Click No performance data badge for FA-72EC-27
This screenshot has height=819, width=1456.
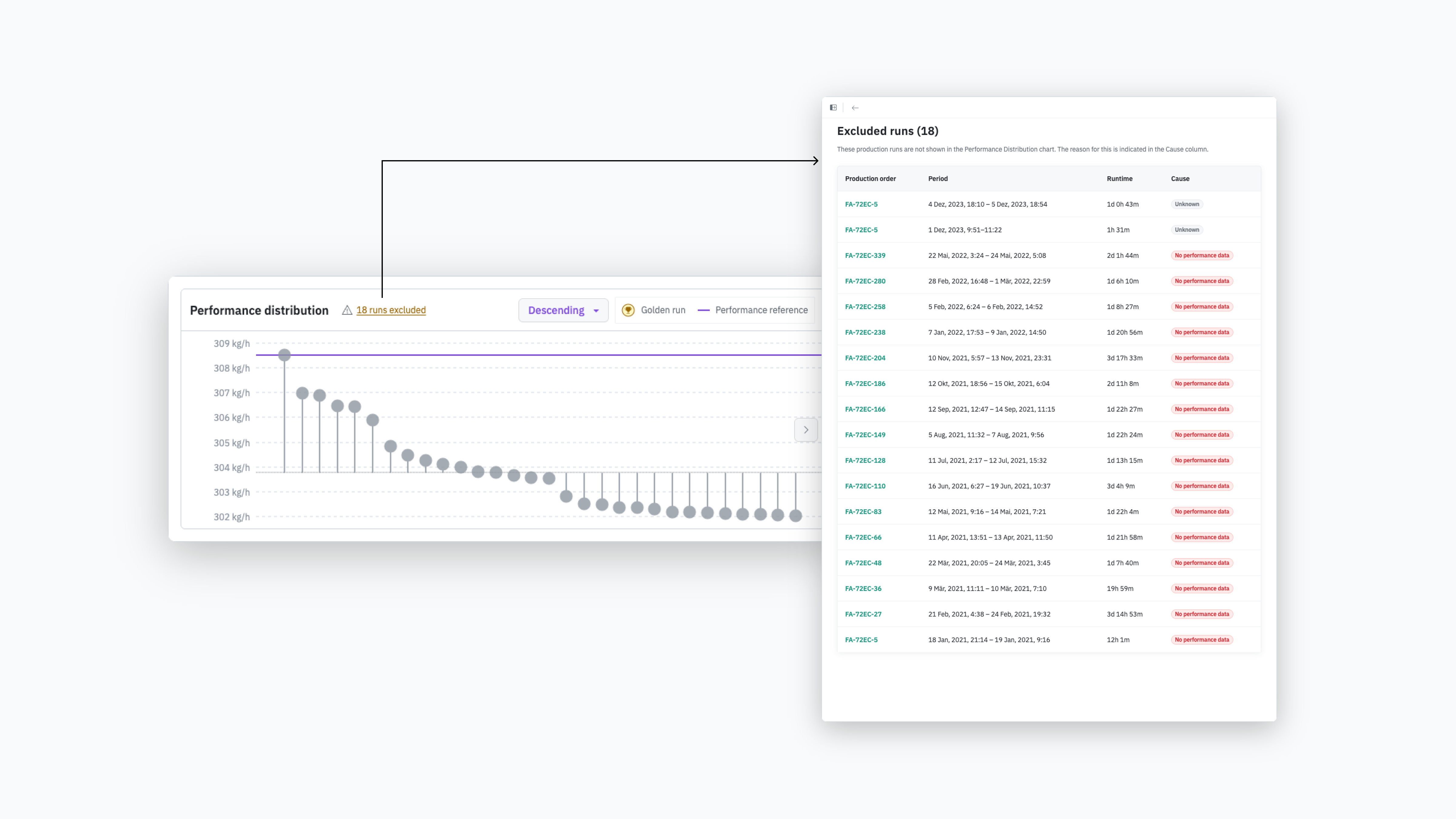point(1202,614)
